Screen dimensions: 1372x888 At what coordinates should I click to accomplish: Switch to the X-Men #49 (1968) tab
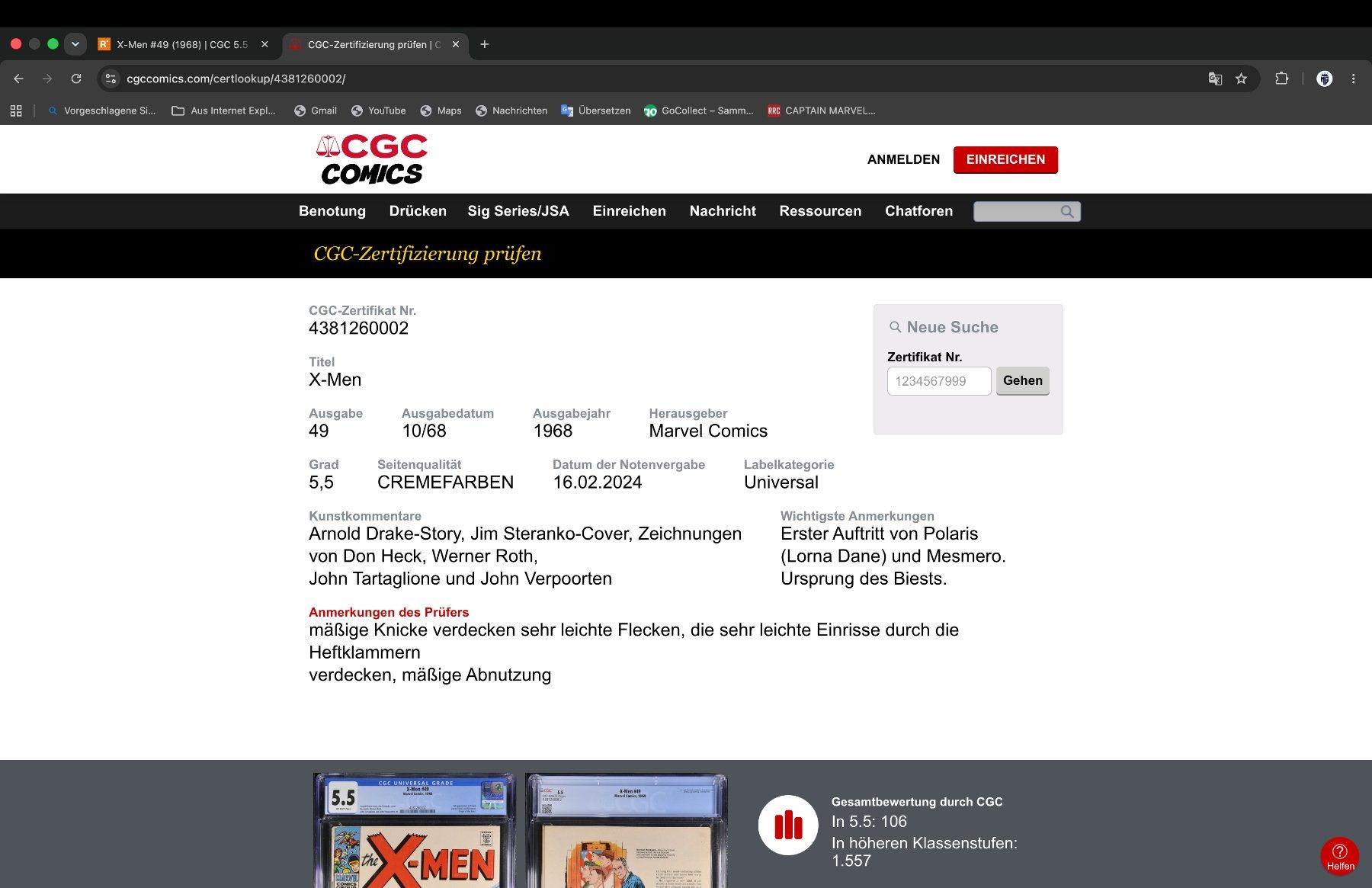pos(183,44)
